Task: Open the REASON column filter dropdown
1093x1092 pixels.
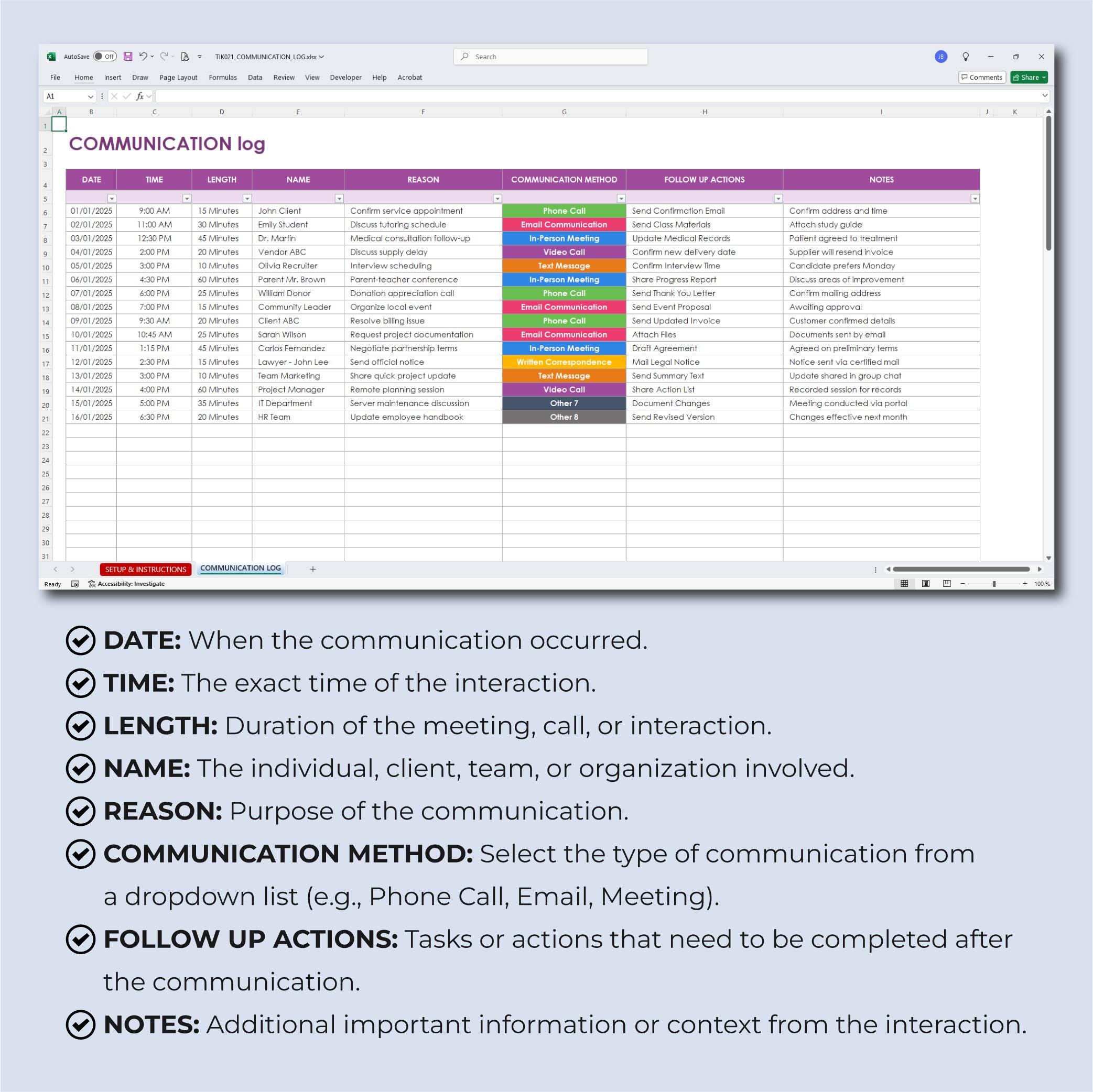Action: coord(497,199)
